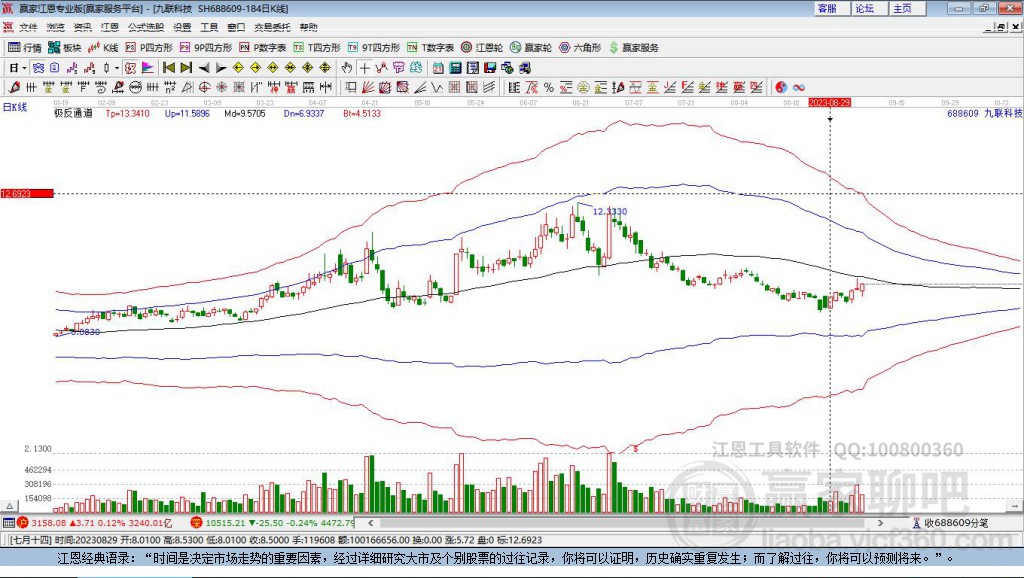Click the red 12.6923 price marker

click(27, 193)
